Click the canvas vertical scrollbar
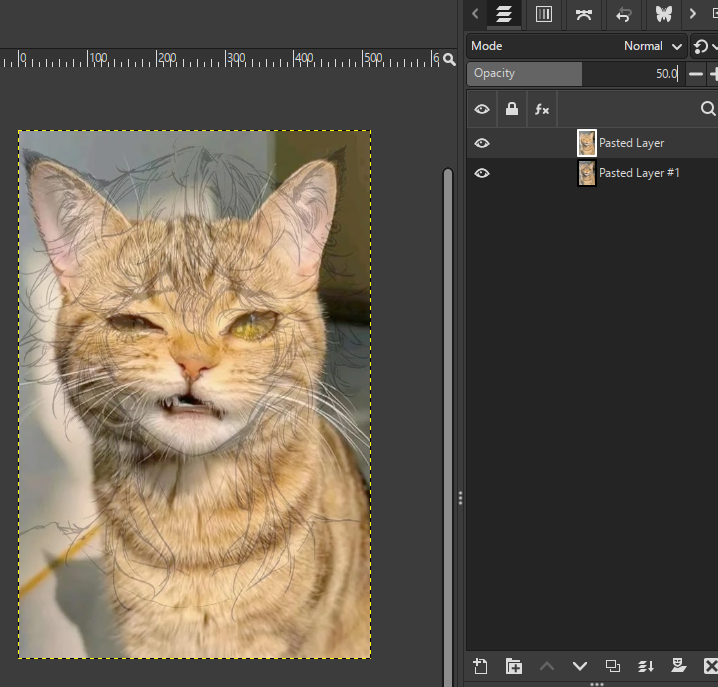 click(448, 426)
